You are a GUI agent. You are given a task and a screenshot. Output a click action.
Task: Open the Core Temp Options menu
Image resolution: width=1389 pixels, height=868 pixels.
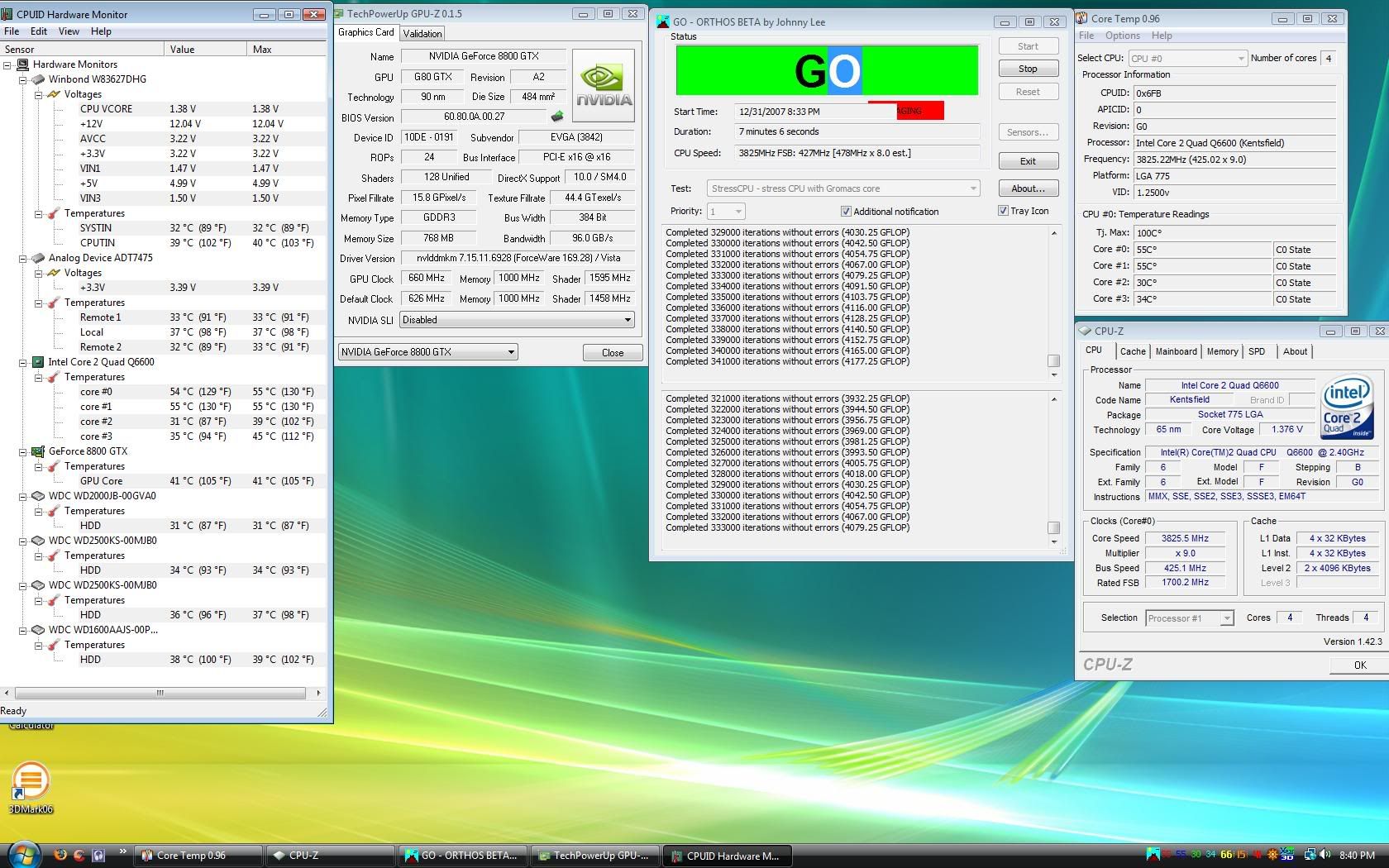coord(1123,36)
